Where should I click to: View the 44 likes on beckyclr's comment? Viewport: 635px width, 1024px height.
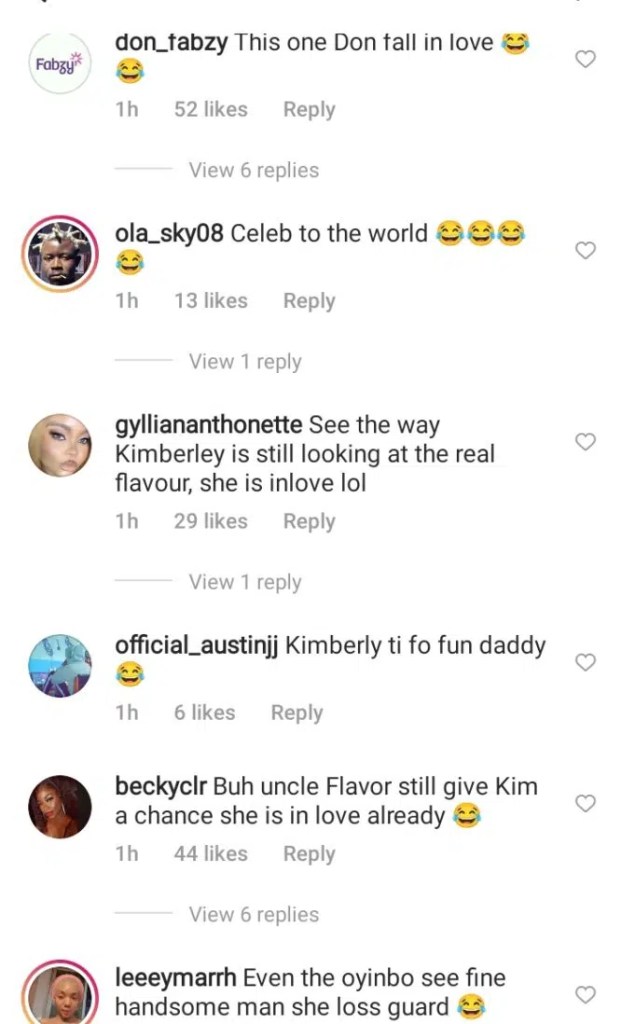[x=210, y=854]
